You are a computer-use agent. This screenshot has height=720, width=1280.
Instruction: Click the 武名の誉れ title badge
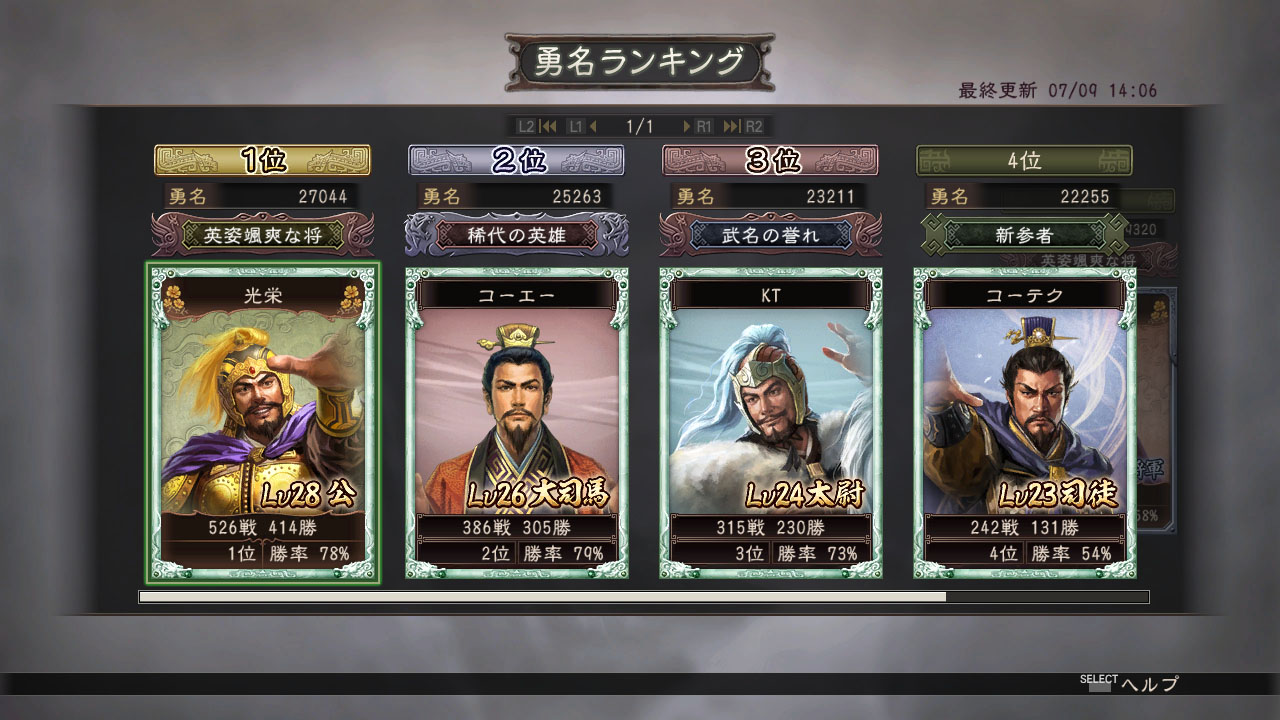tap(771, 236)
